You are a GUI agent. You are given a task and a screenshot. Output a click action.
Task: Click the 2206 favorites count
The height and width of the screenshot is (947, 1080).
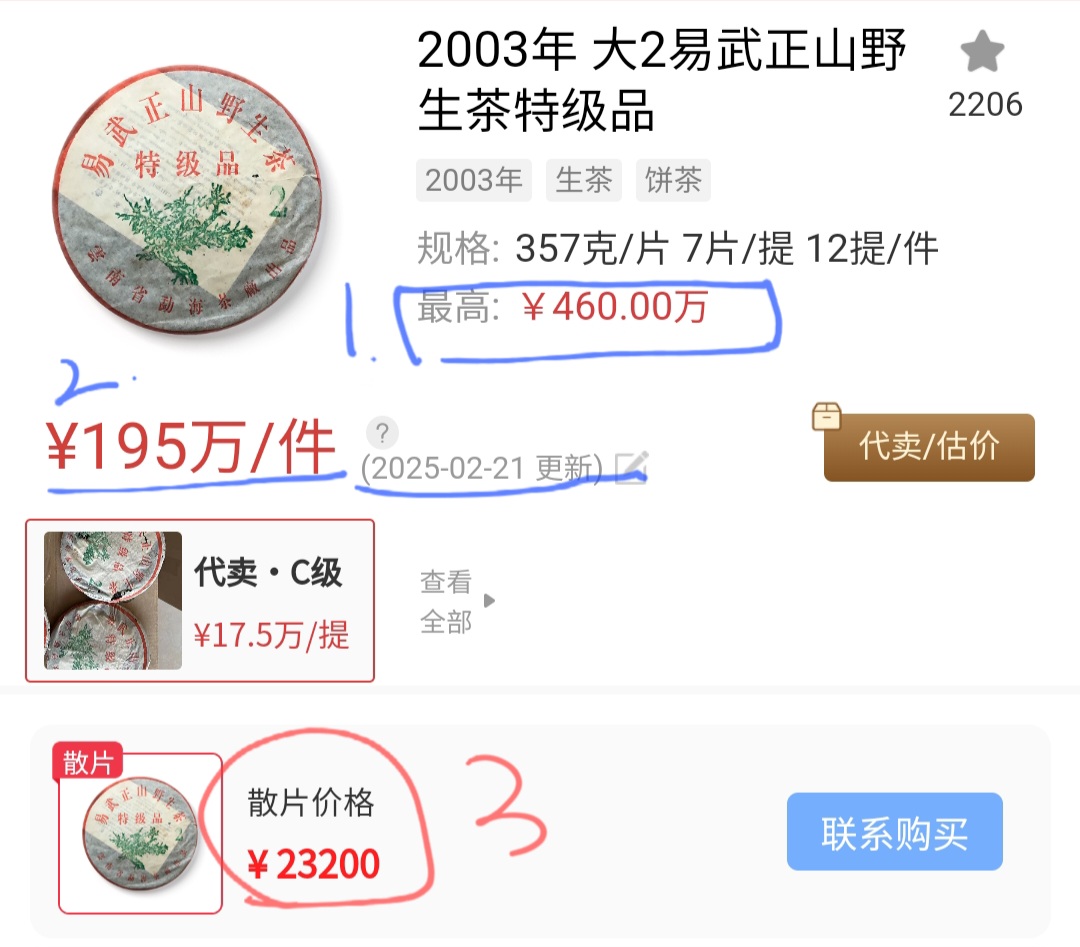click(985, 105)
